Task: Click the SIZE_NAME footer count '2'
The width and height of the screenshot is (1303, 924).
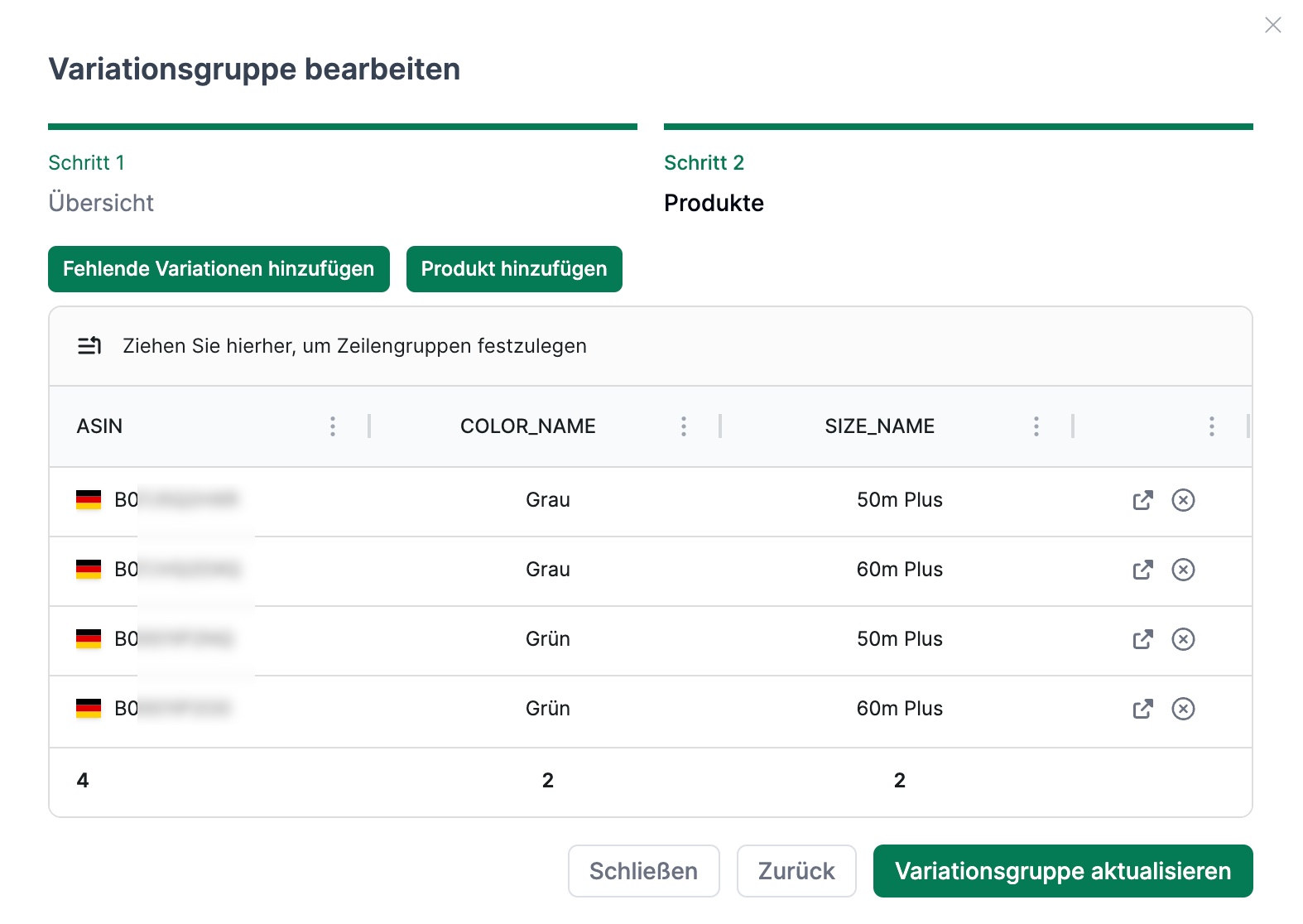Action: [x=900, y=781]
